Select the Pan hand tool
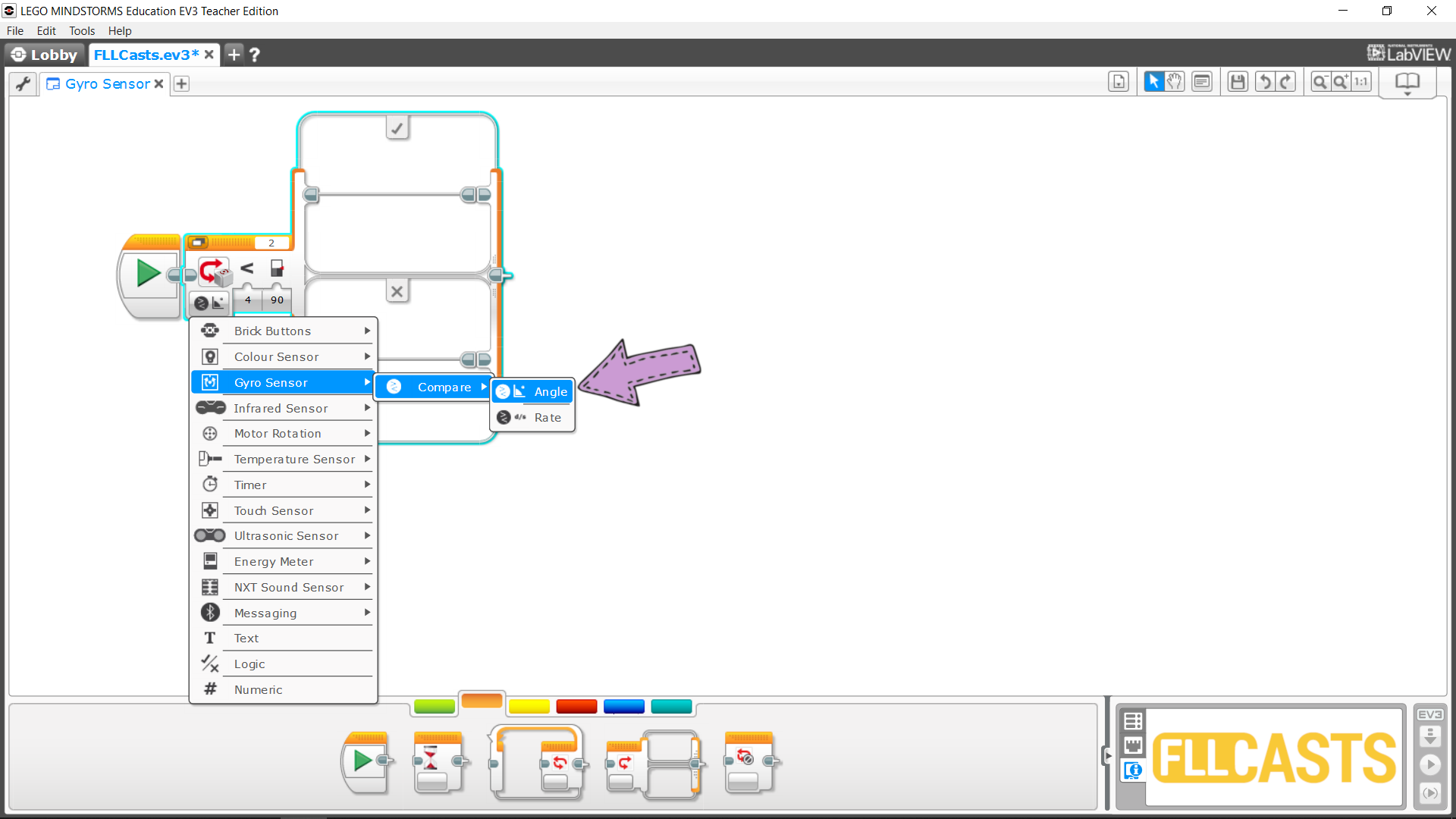 [x=1175, y=82]
